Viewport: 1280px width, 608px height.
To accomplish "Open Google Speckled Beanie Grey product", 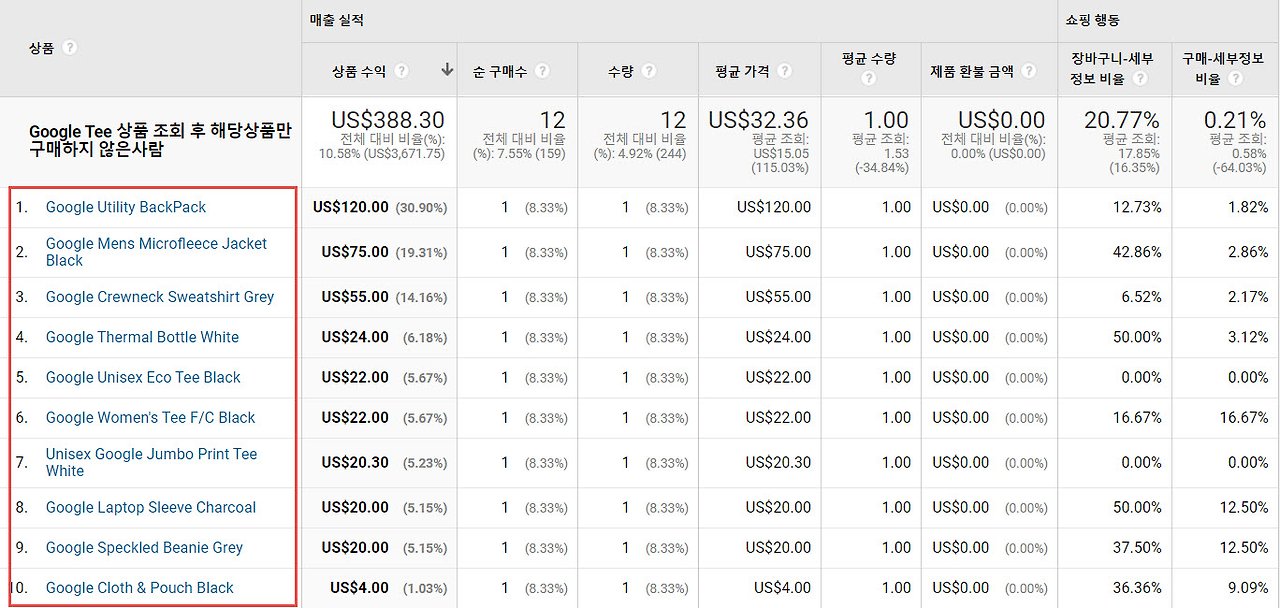I will (x=144, y=547).
